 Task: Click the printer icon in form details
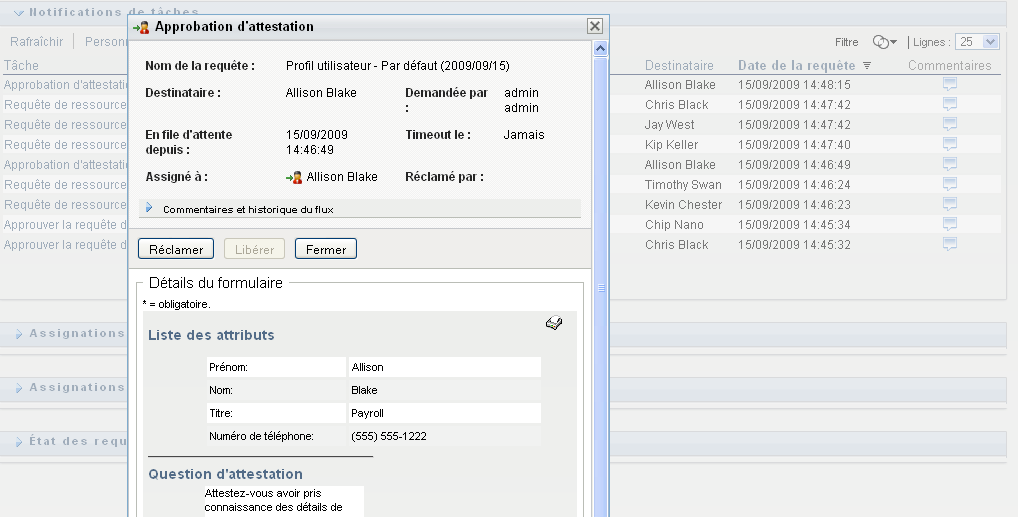pyautogui.click(x=554, y=323)
